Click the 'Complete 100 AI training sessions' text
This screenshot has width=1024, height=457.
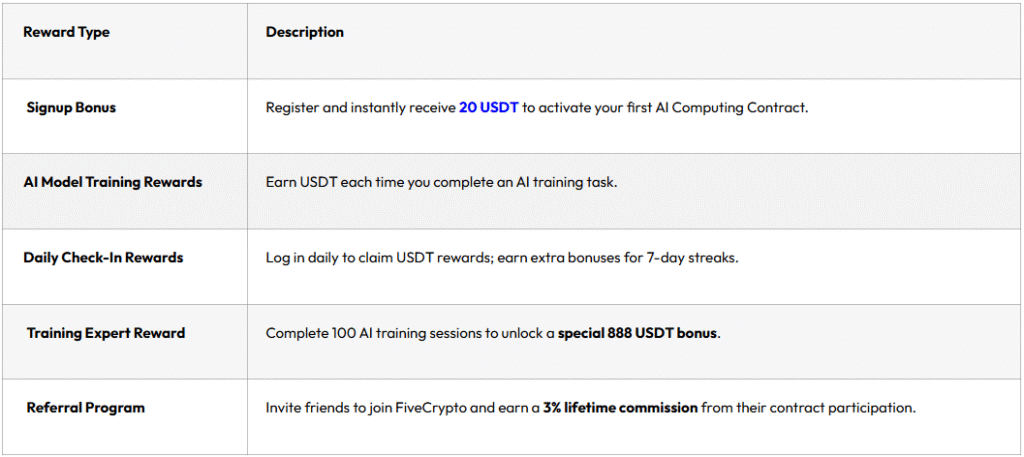(375, 333)
